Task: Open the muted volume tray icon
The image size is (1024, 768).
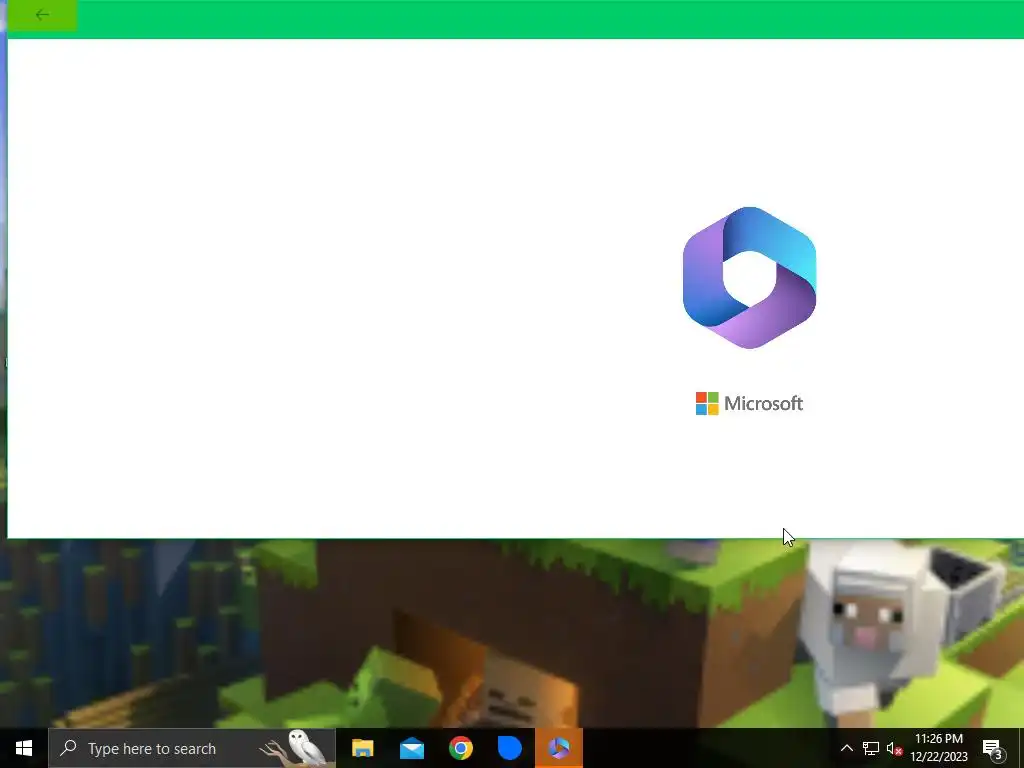Action: (x=894, y=748)
